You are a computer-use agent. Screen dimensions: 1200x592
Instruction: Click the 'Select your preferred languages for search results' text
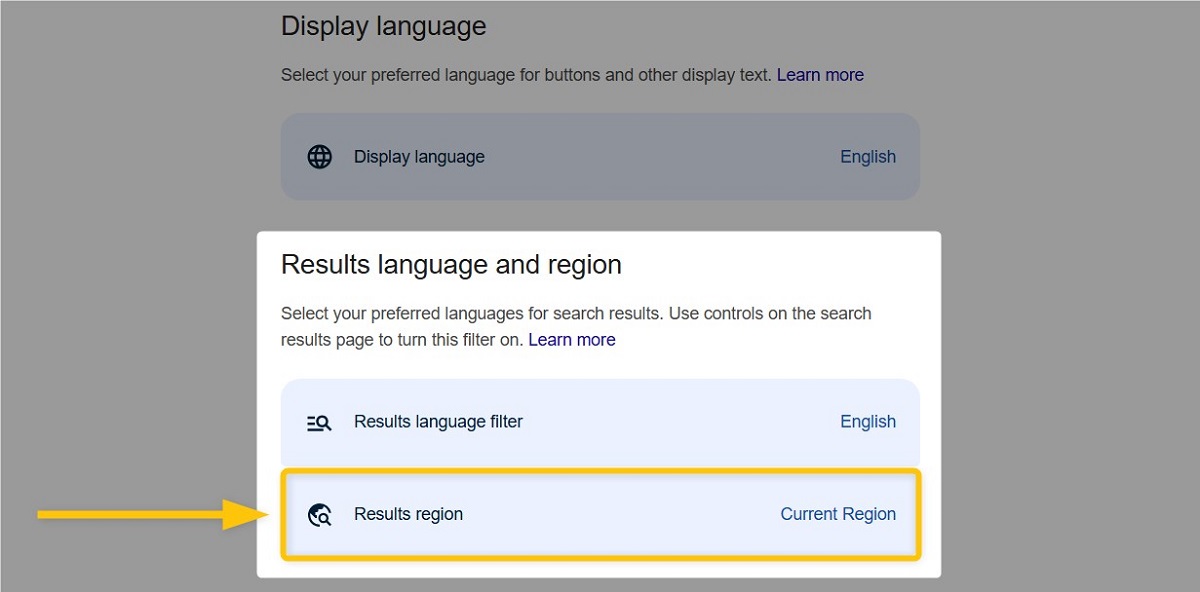(471, 314)
